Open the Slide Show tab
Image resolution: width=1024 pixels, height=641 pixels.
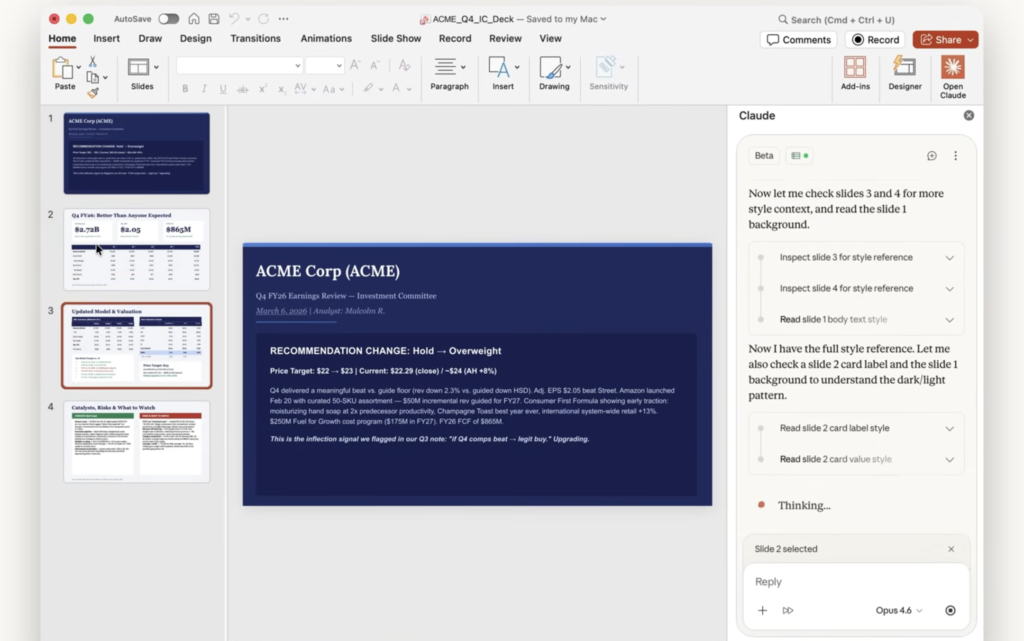[x=396, y=39]
